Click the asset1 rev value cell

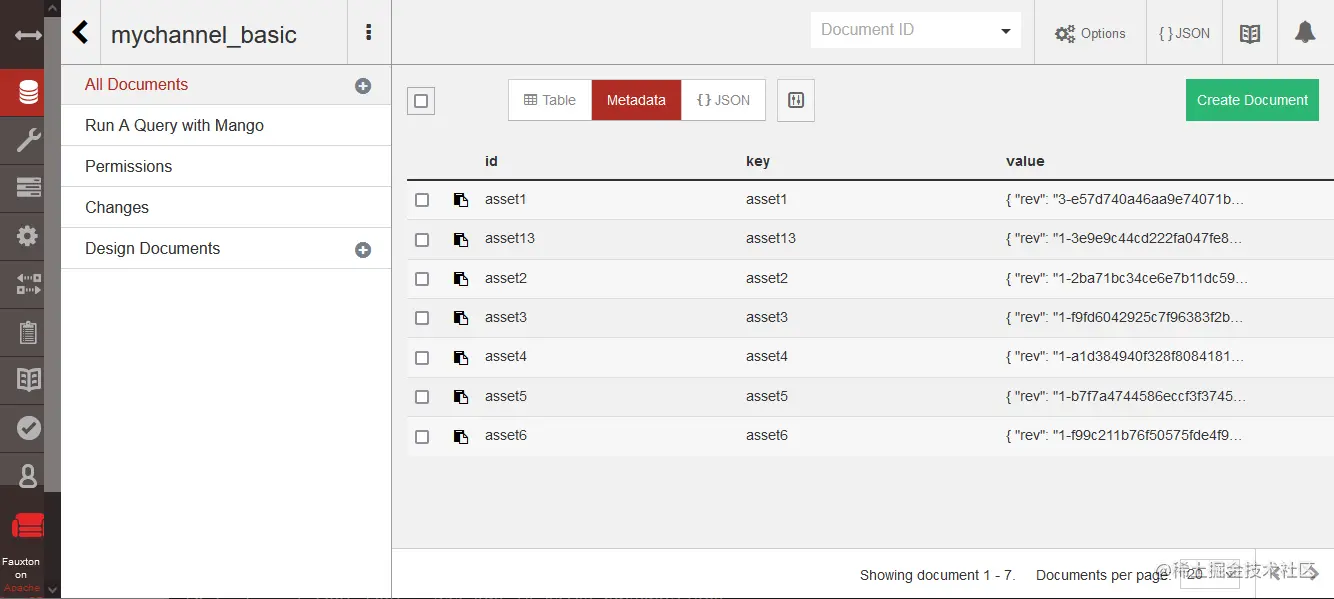click(1125, 200)
